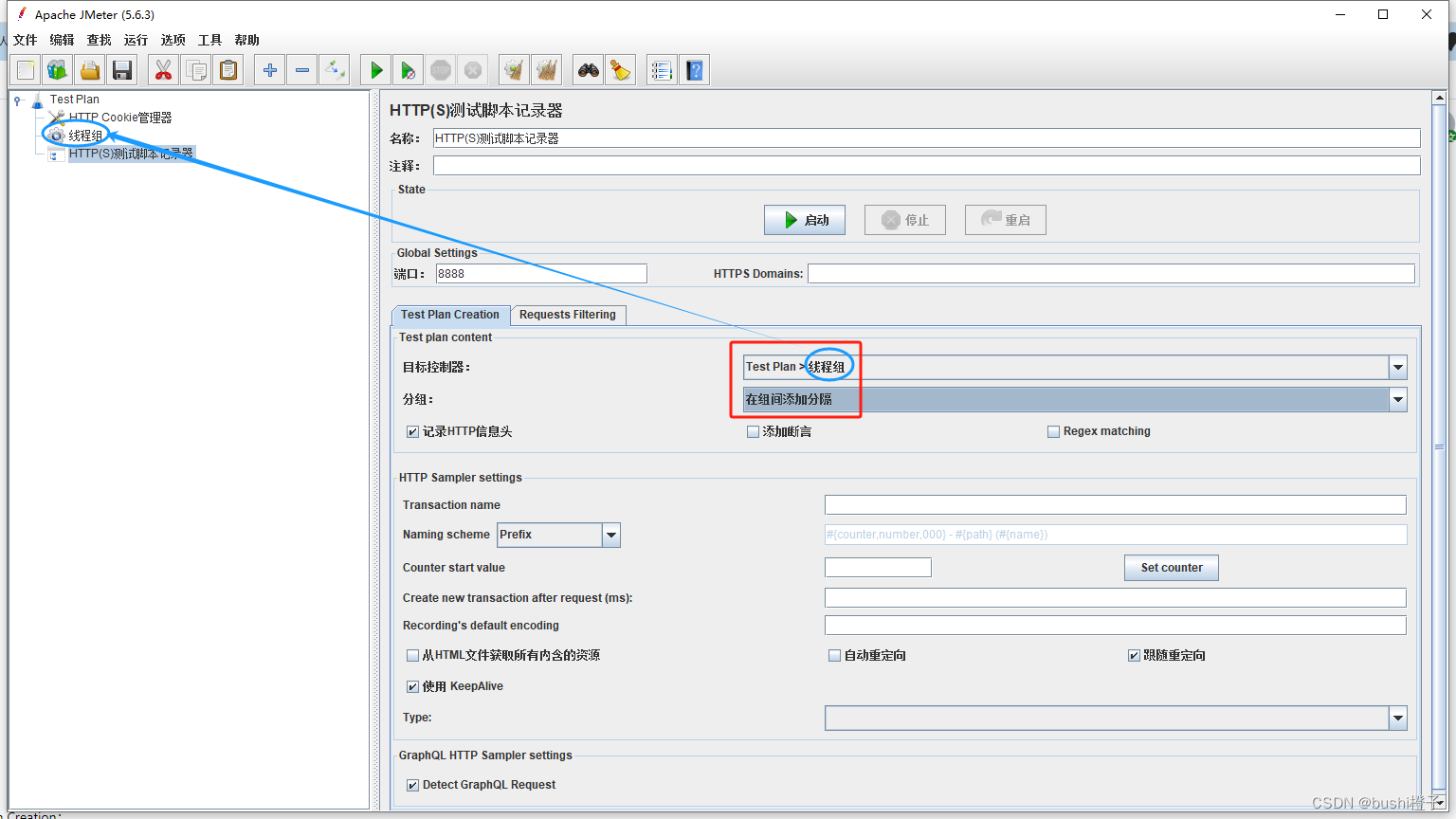Open the Naming scheme Prefix dropdown

coord(611,535)
